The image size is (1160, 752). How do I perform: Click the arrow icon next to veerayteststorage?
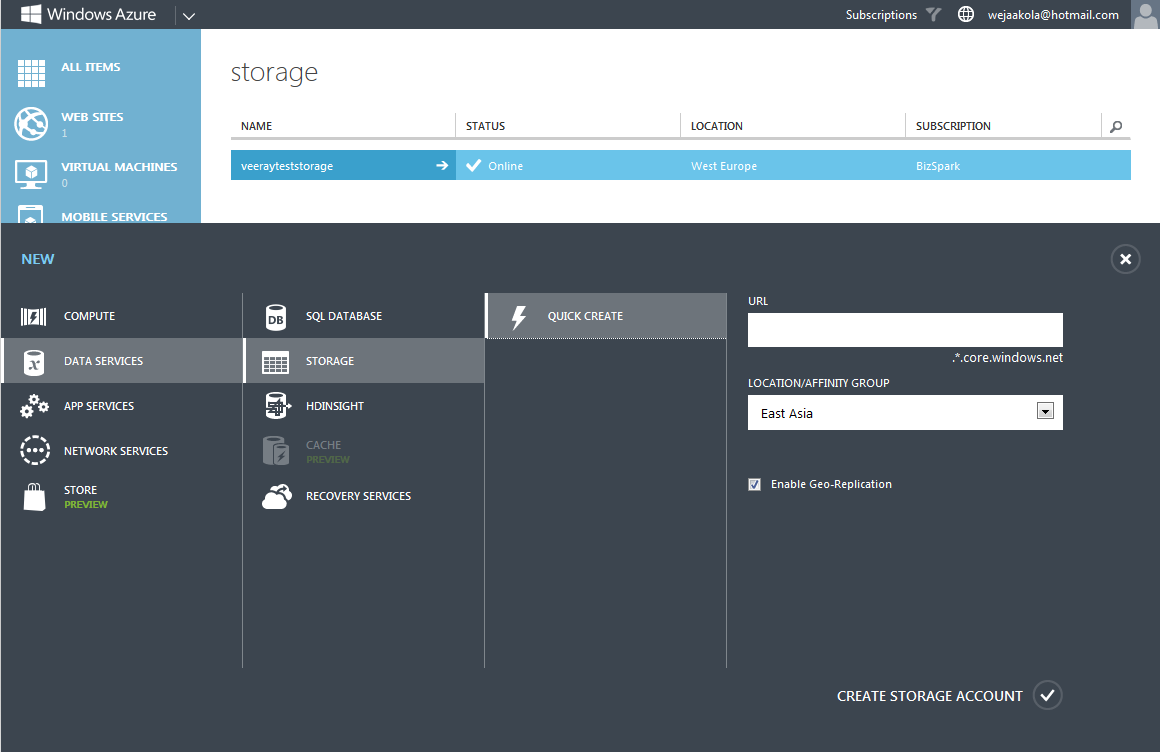click(442, 165)
